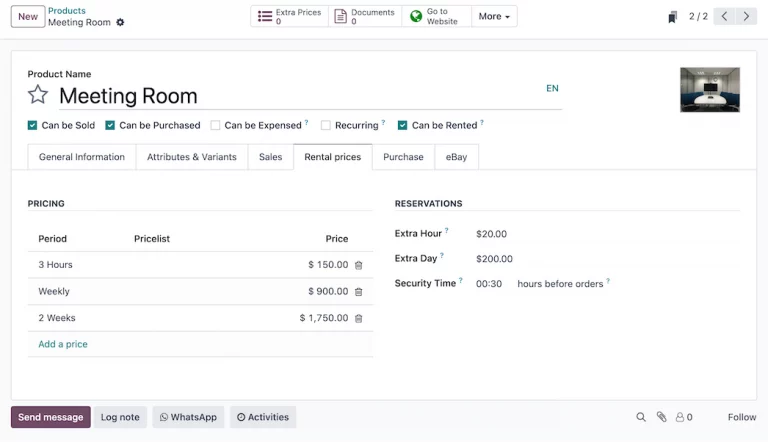Image resolution: width=768 pixels, height=442 pixels.
Task: Open the EN language translation selector
Action: (552, 88)
